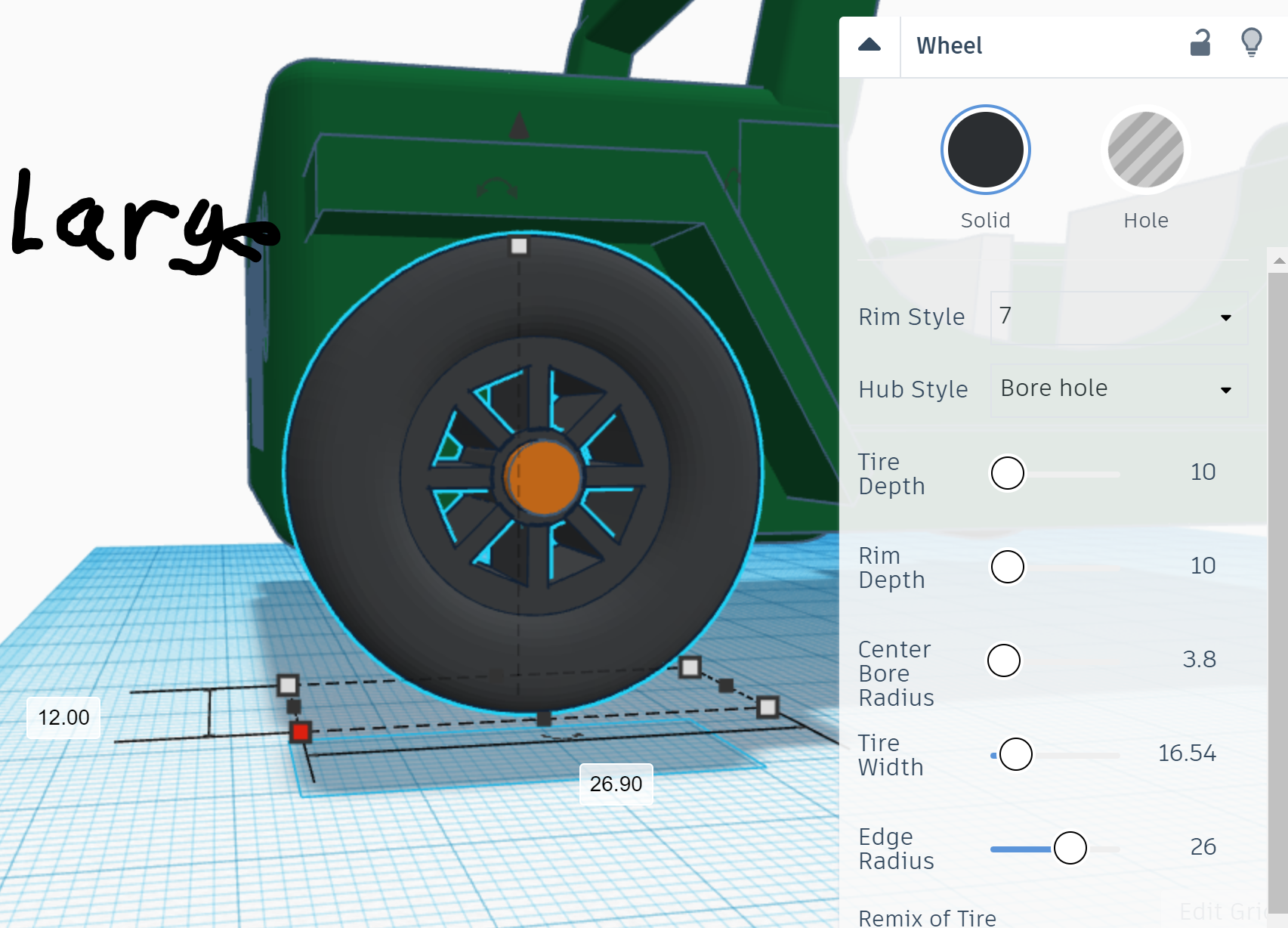Click the Center Bore Radius value 3.8
Image resolution: width=1288 pixels, height=928 pixels.
coord(1200,660)
